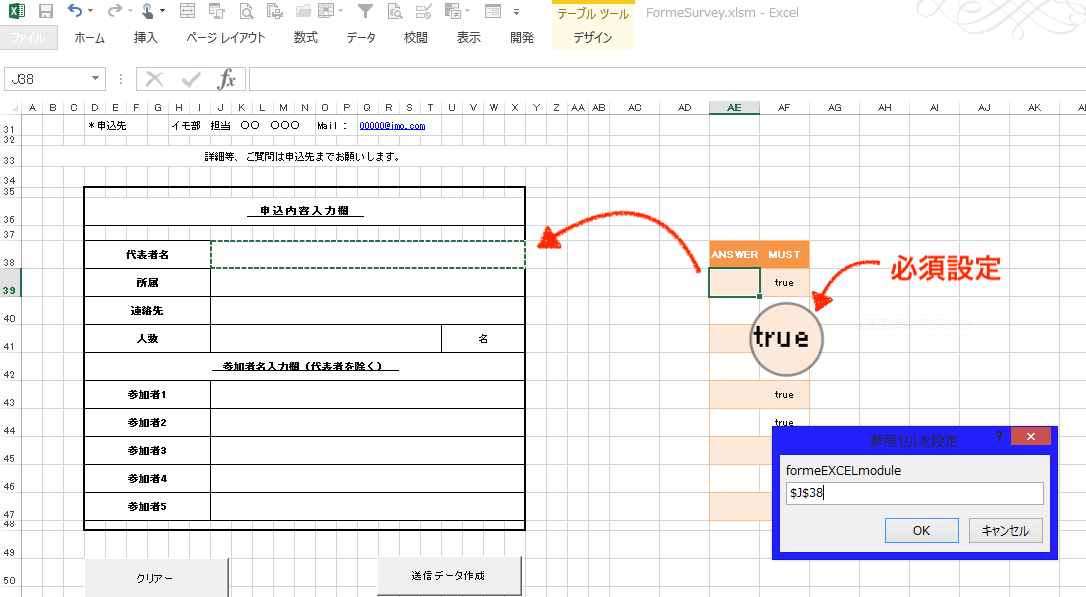This screenshot has height=597, width=1086.
Task: Click the formula bar Cancel X icon
Action: [x=155, y=79]
